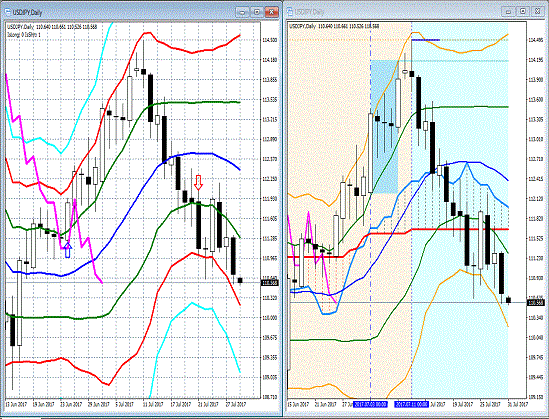Click the 13 Jun 2017 date label on left chart

tap(15, 404)
